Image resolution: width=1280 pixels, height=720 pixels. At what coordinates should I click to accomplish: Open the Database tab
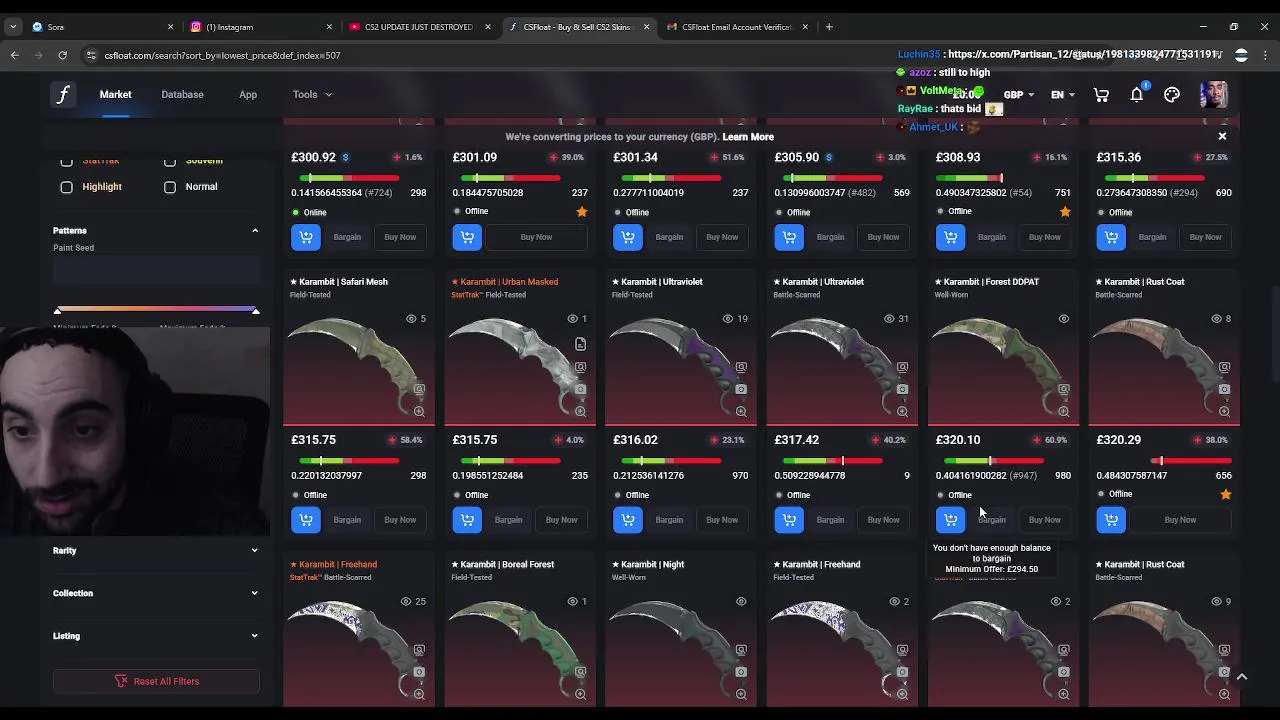(182, 95)
